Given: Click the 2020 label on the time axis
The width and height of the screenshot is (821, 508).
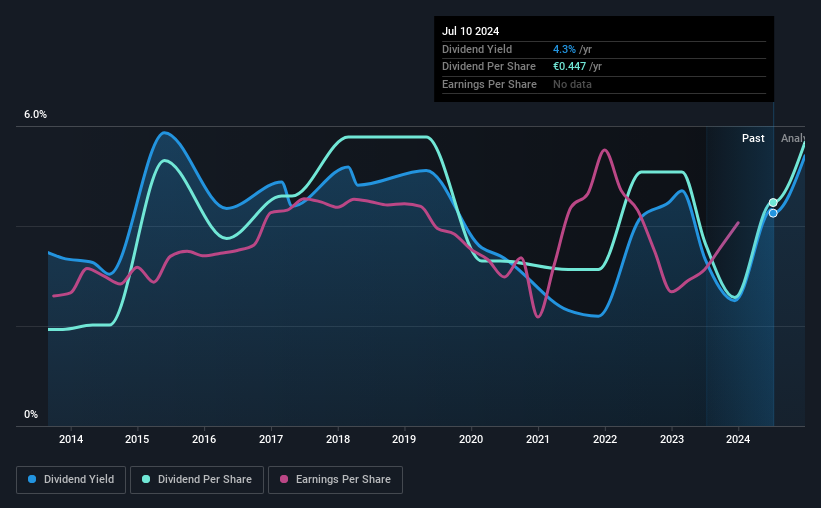Looking at the screenshot, I should pyautogui.click(x=471, y=439).
